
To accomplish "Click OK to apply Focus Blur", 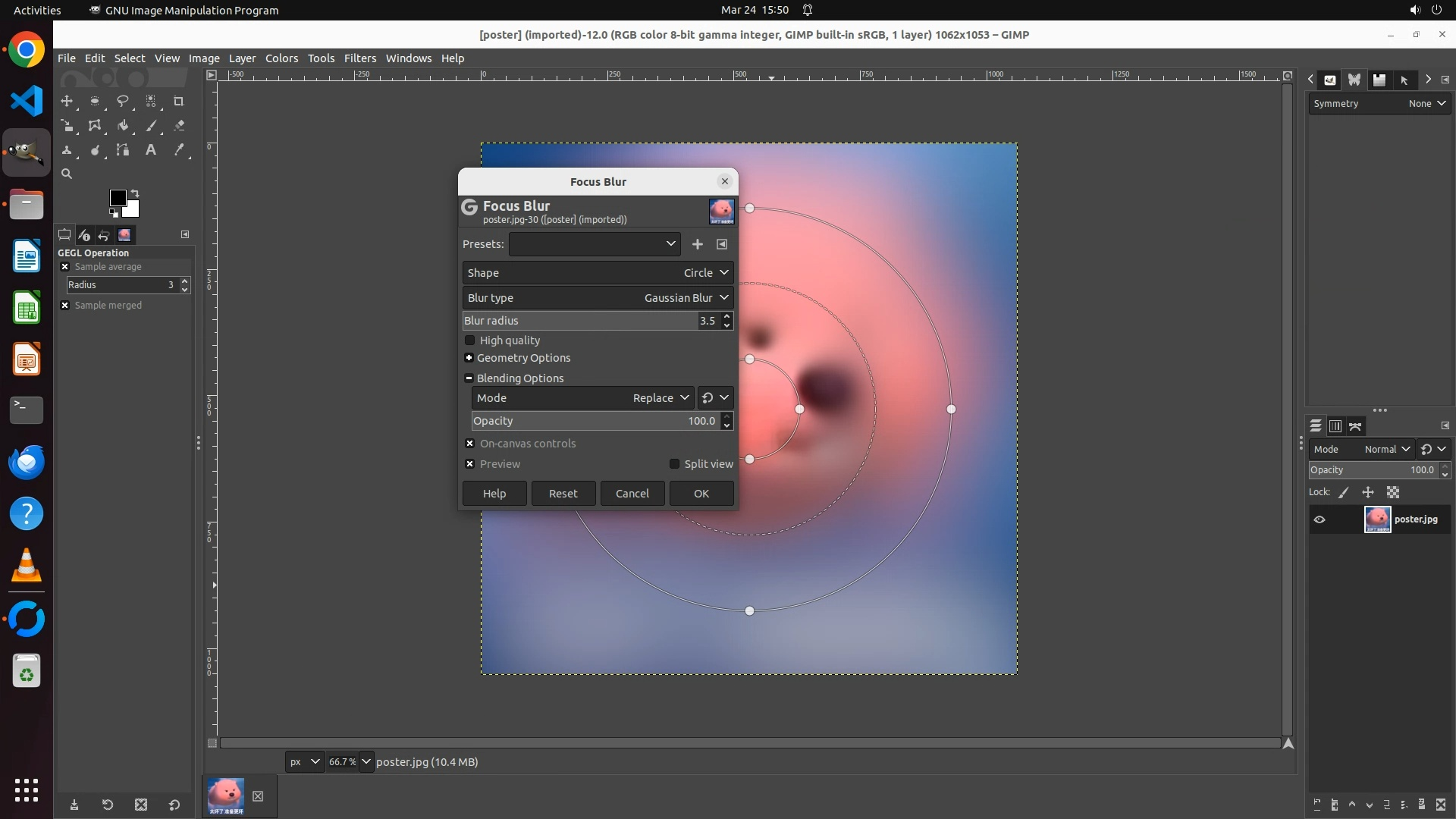I will tap(701, 494).
